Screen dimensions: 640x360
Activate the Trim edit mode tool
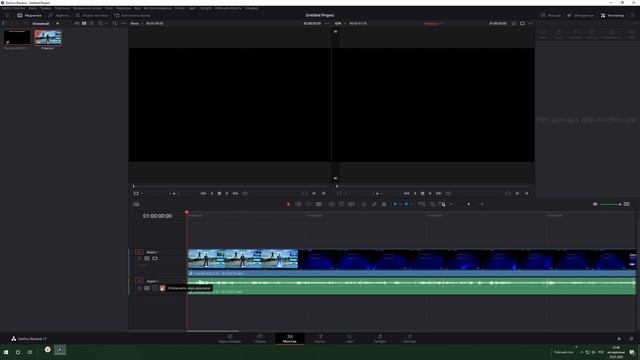pyautogui.click(x=299, y=204)
